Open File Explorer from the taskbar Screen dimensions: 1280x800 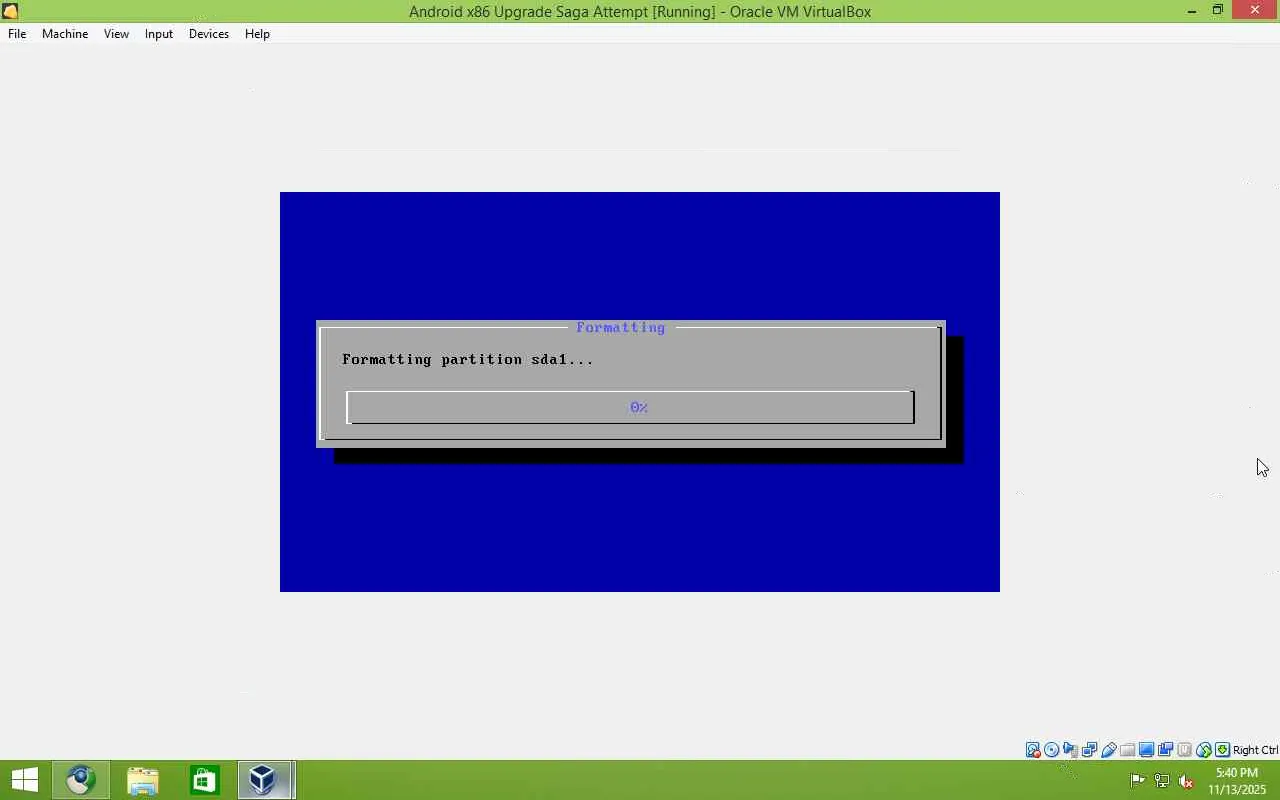143,780
